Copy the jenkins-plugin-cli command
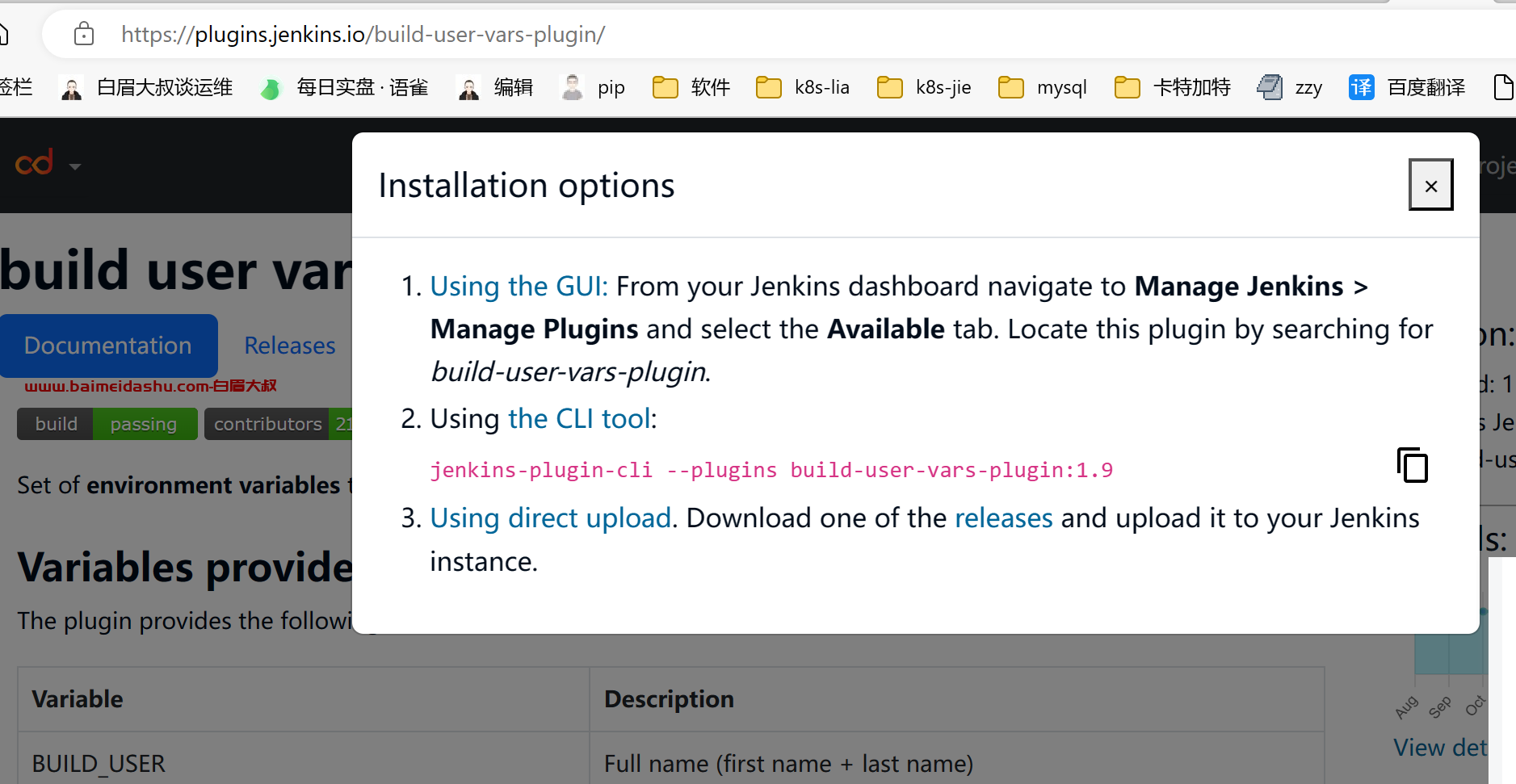This screenshot has height=784, width=1516. 1413,465
